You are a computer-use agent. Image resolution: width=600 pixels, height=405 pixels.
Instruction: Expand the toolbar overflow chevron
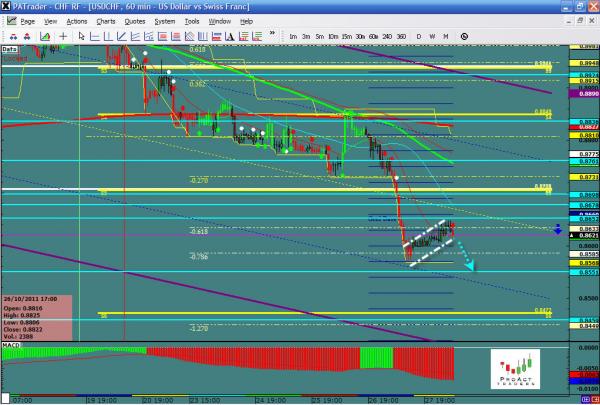(x=272, y=35)
